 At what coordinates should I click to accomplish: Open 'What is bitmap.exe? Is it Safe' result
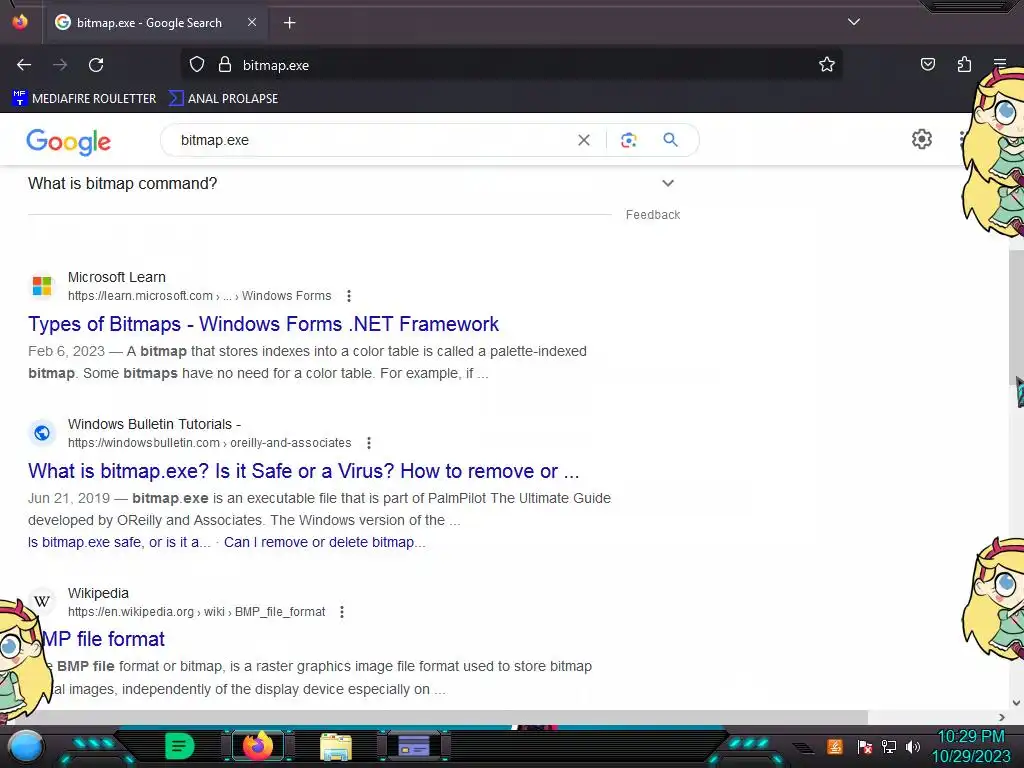[x=304, y=471]
